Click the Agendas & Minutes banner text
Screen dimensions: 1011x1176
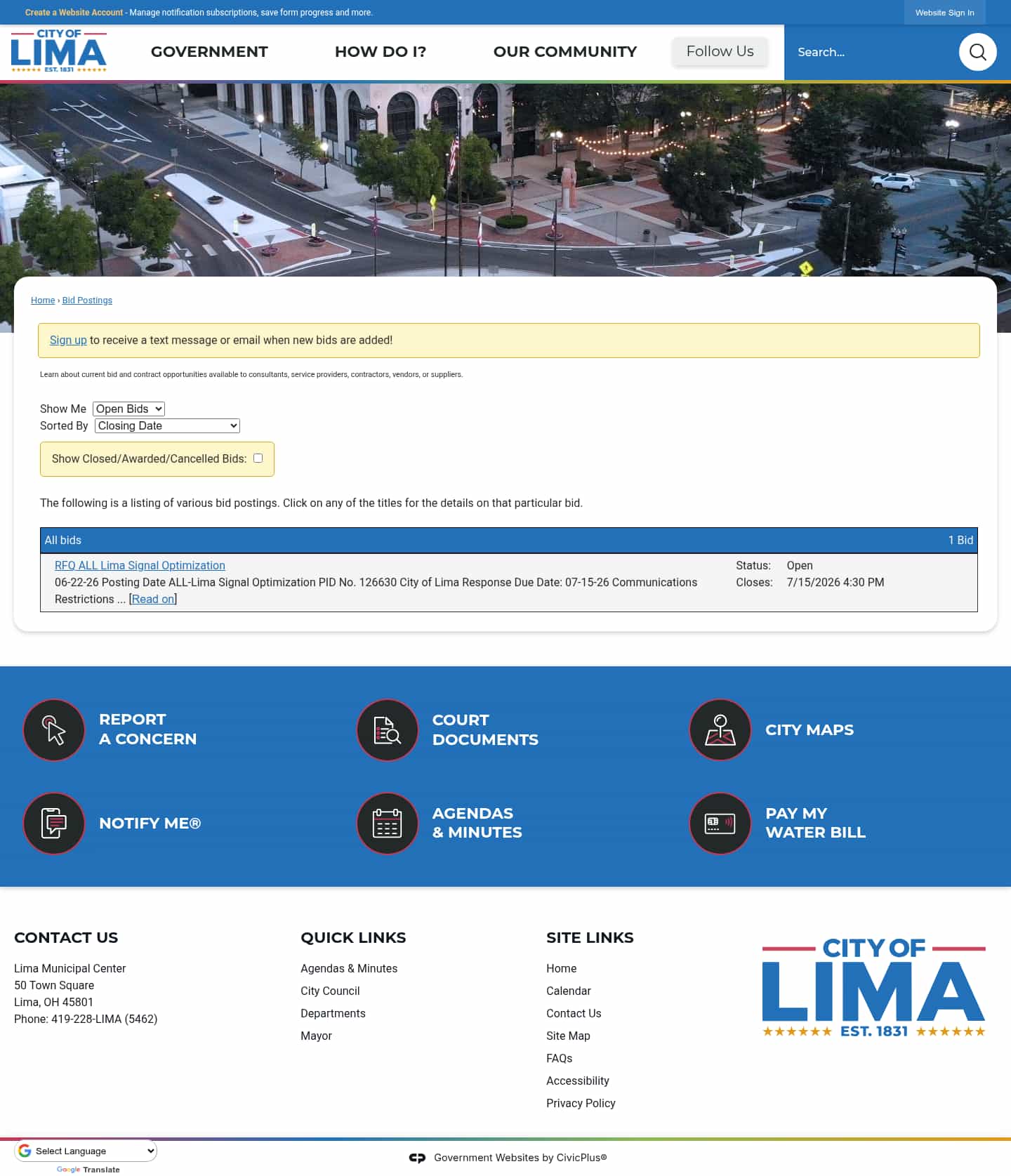point(477,823)
